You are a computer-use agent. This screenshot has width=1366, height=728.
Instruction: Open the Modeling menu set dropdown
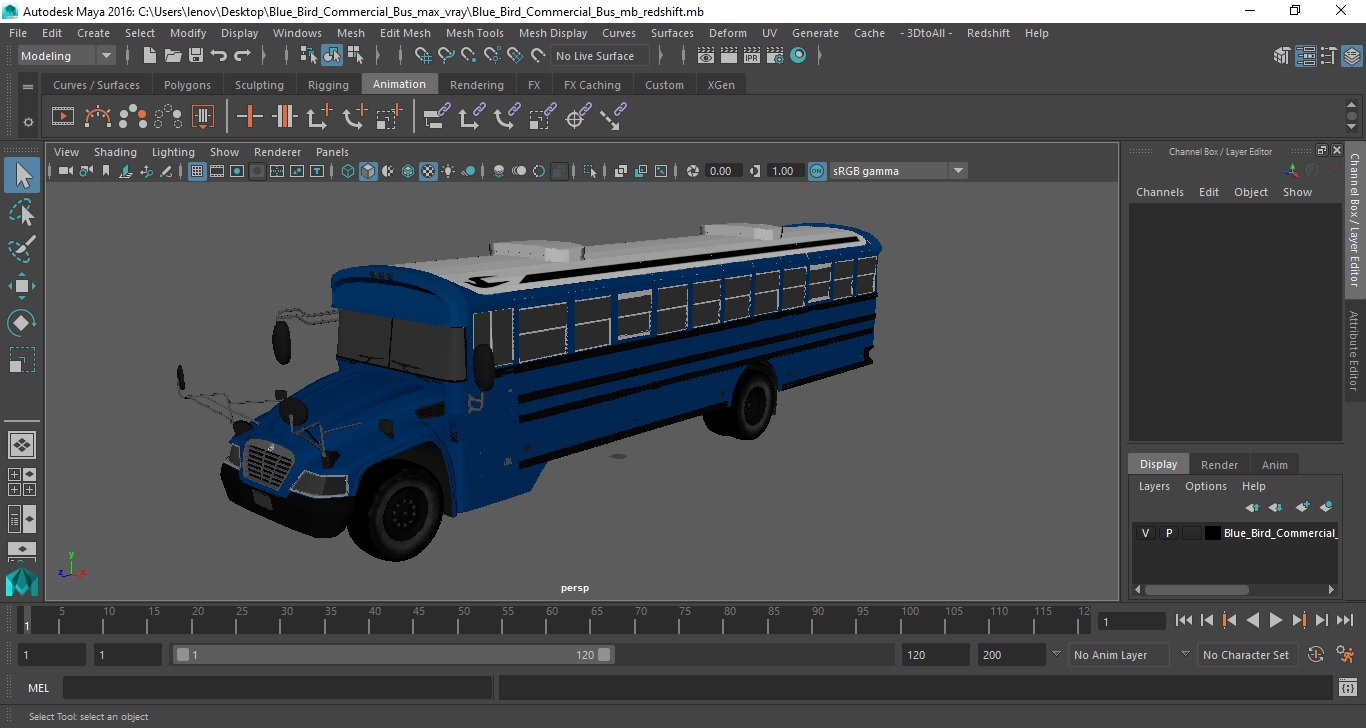click(67, 56)
